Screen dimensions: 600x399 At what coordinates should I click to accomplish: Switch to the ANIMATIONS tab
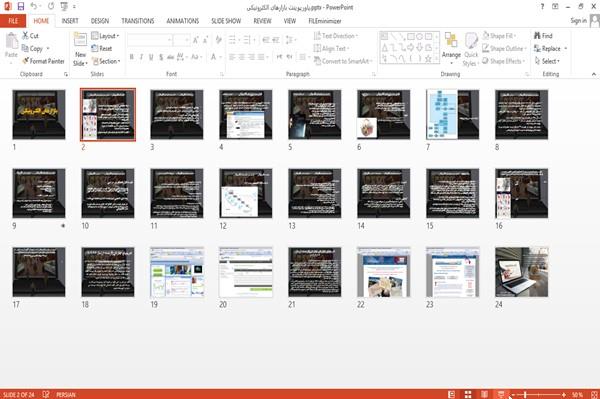point(183,21)
